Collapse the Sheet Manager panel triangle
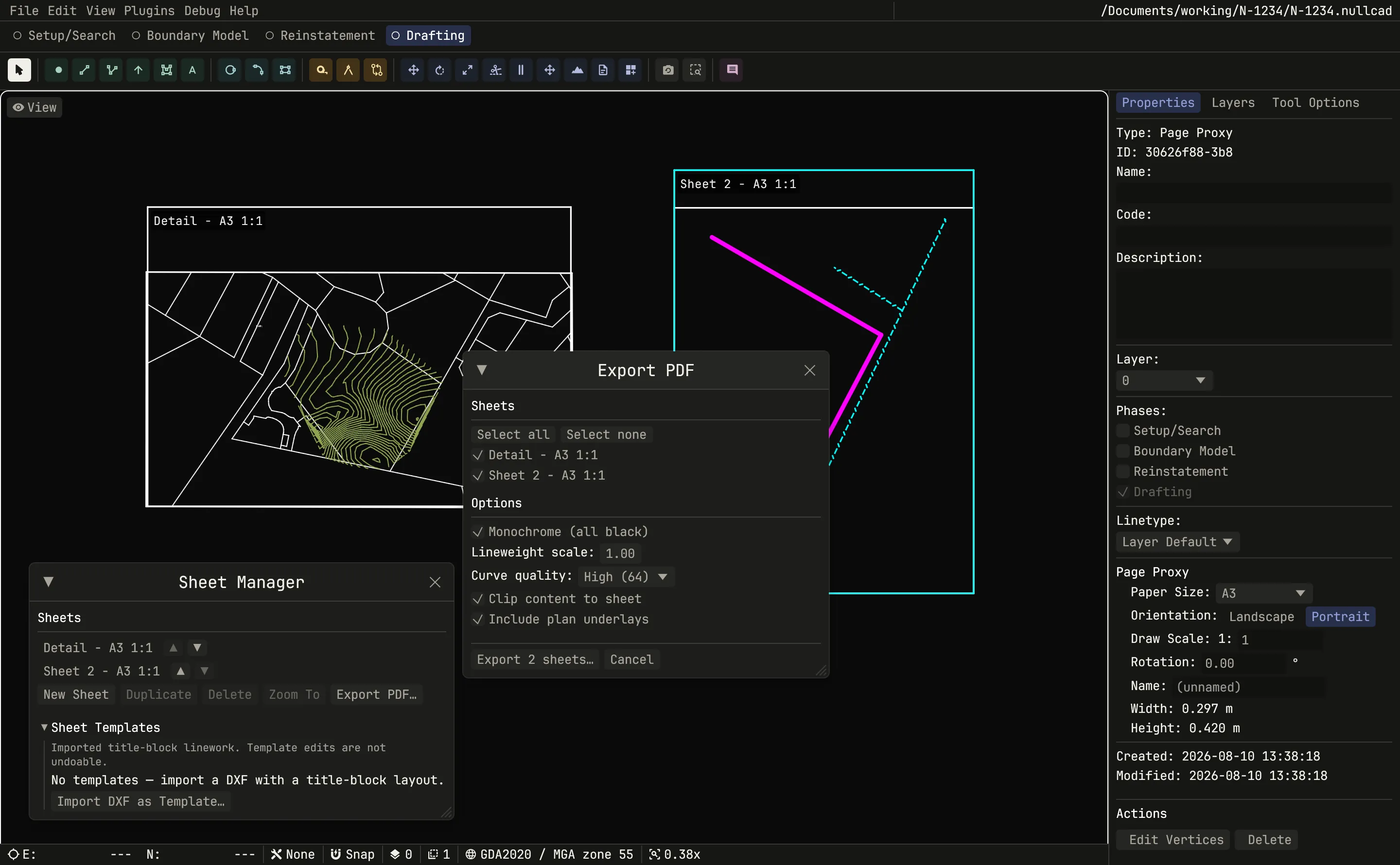This screenshot has height=865, width=1400. coord(49,582)
